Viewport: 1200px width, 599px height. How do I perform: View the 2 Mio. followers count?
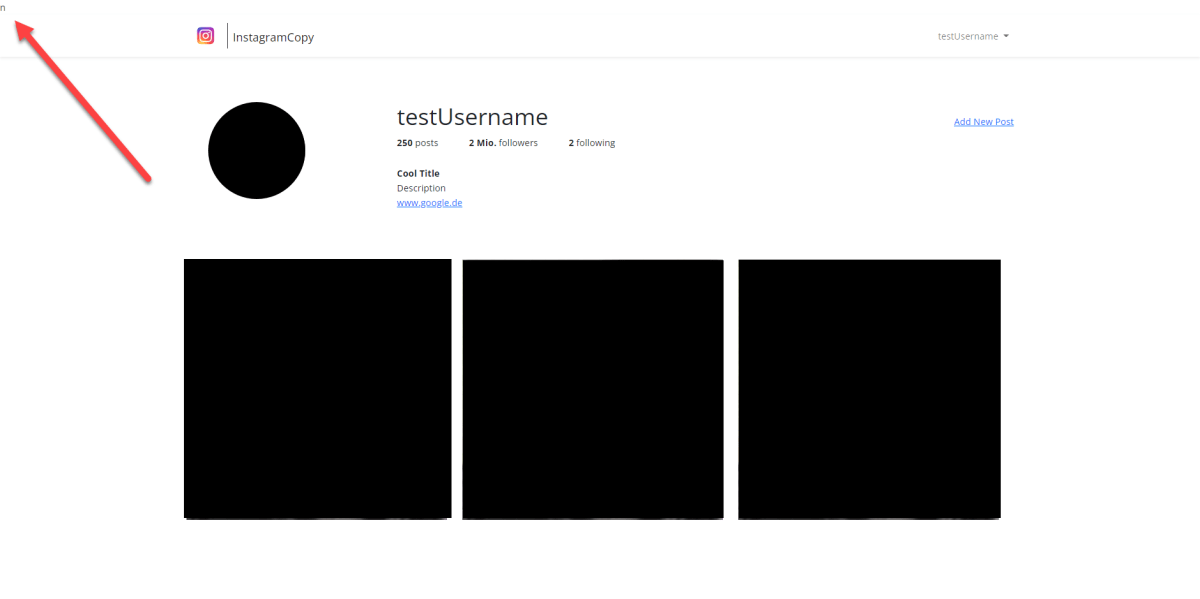point(503,142)
